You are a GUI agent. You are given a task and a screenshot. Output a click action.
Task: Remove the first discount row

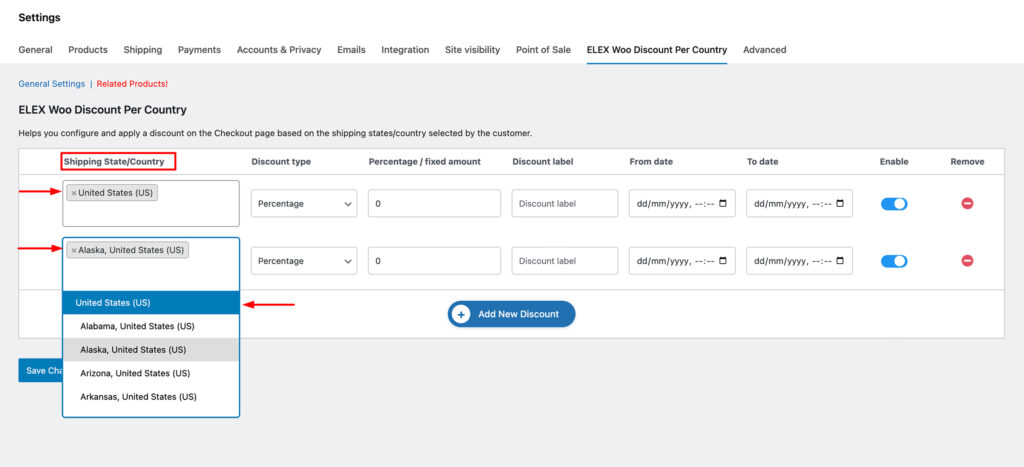coord(967,204)
